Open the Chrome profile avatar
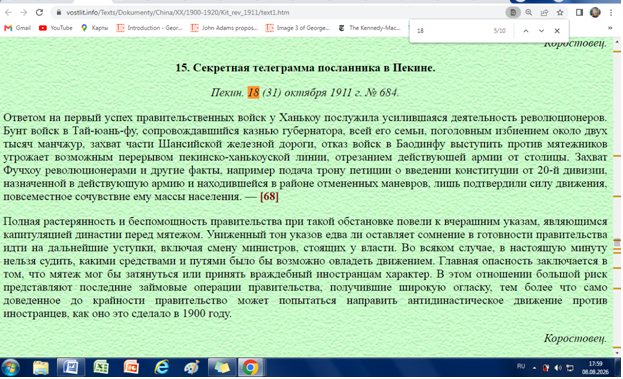The height and width of the screenshot is (379, 623). click(595, 12)
